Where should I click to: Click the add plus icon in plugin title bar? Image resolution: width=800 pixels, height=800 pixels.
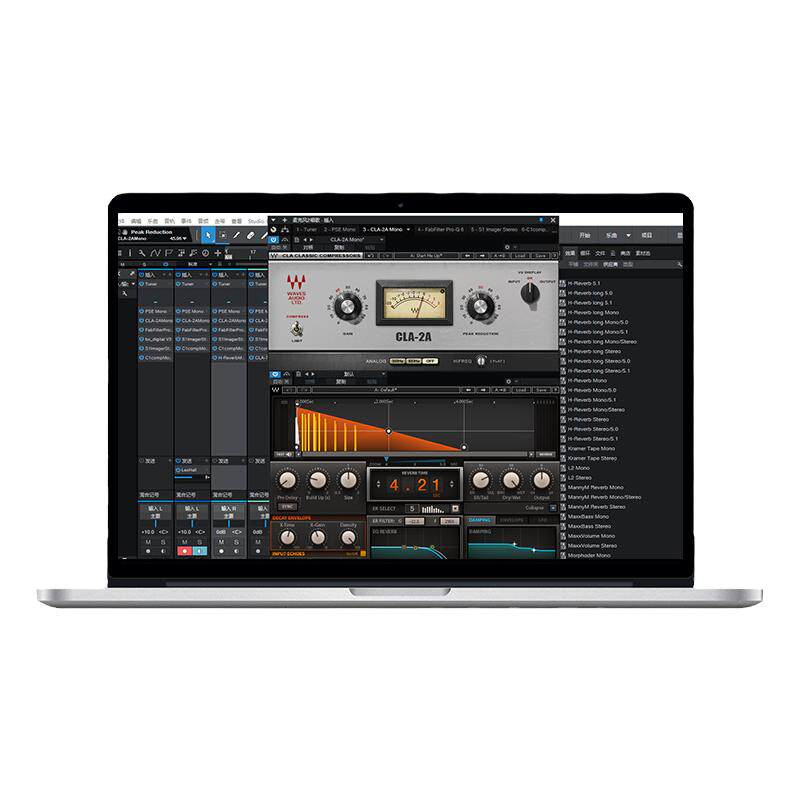click(285, 220)
